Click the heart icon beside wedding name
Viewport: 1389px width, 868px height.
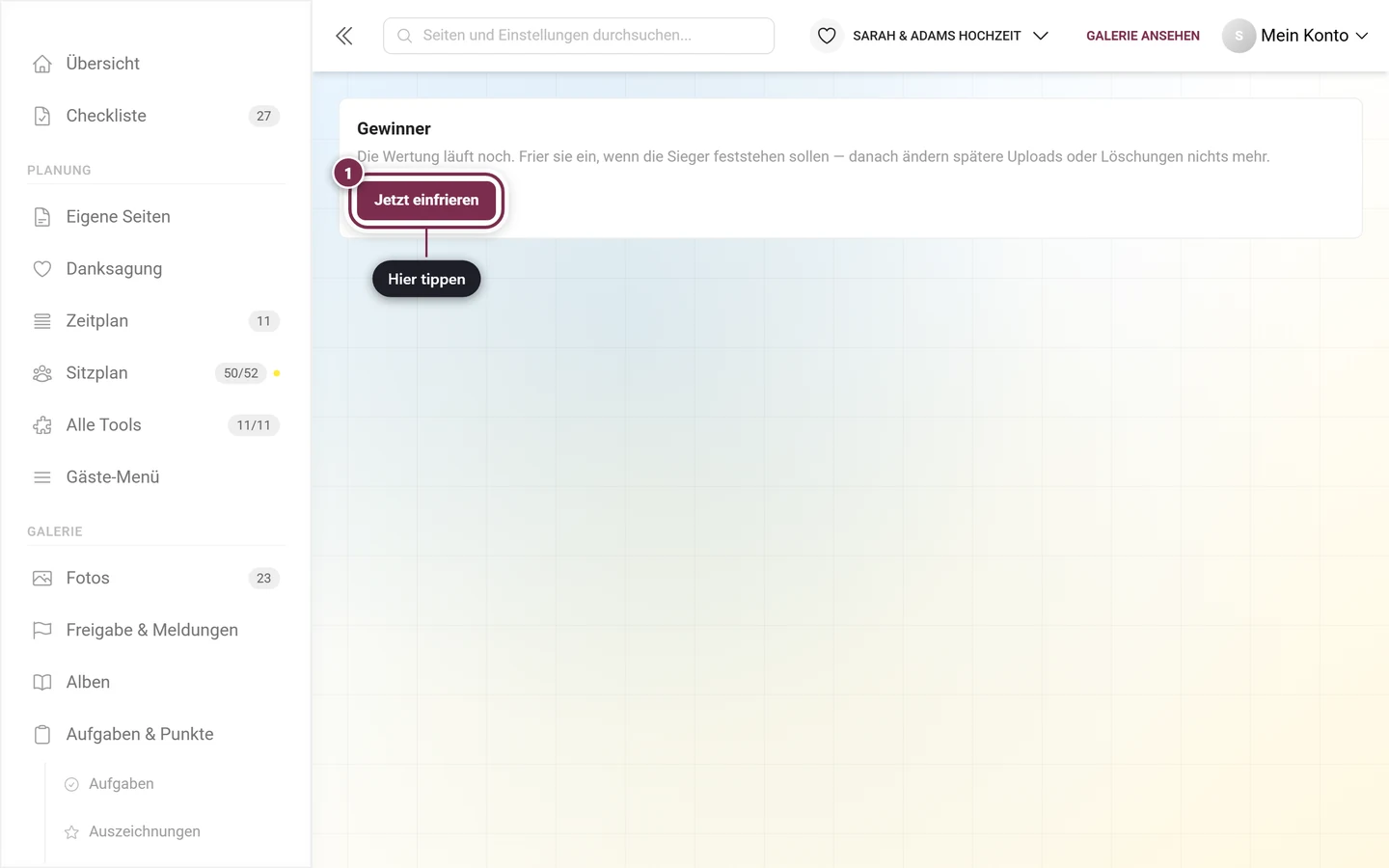pyautogui.click(x=827, y=36)
